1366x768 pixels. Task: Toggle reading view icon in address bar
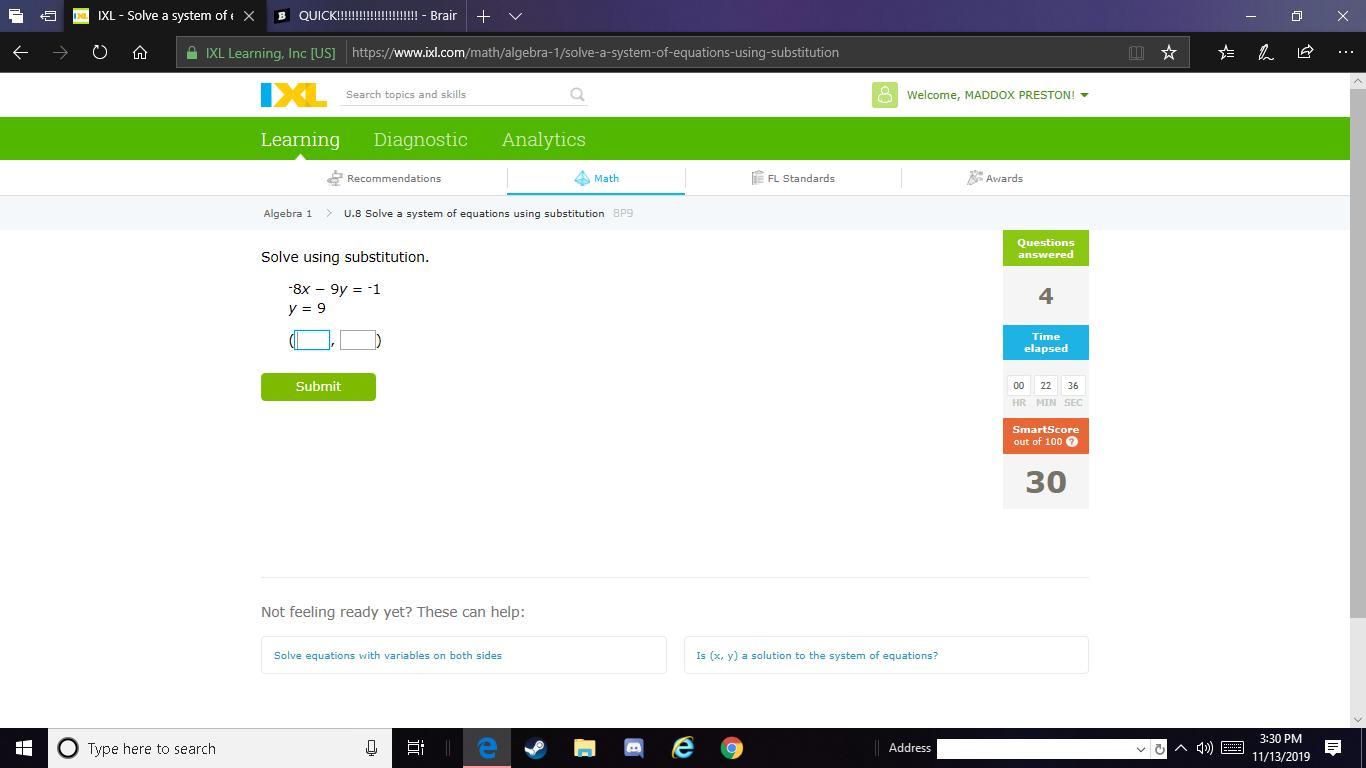pyautogui.click(x=1136, y=52)
